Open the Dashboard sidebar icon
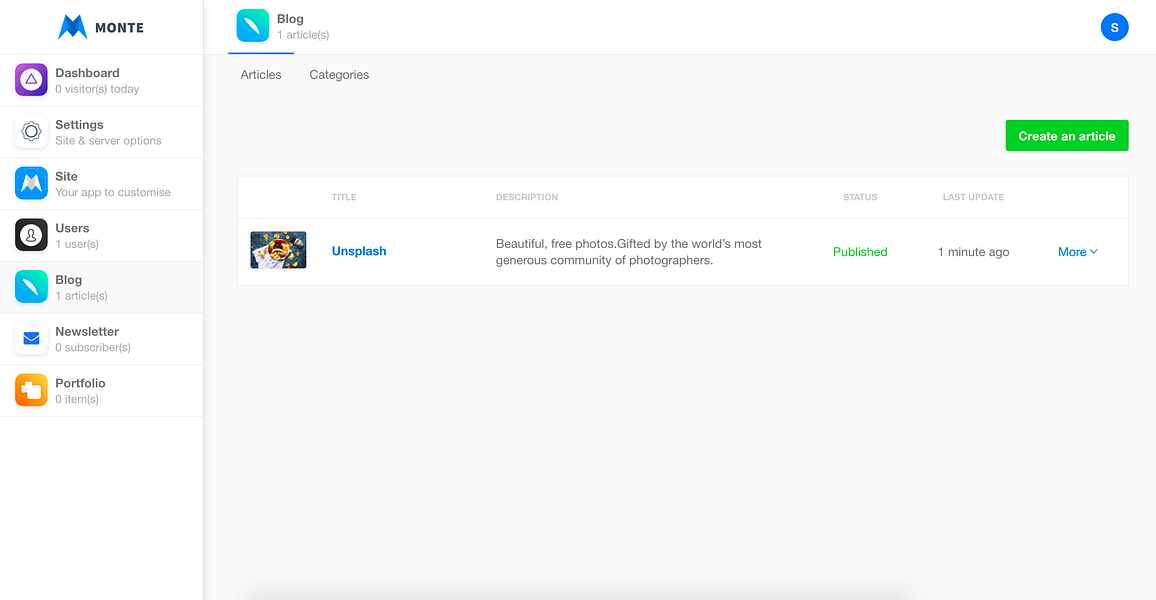 [31, 80]
